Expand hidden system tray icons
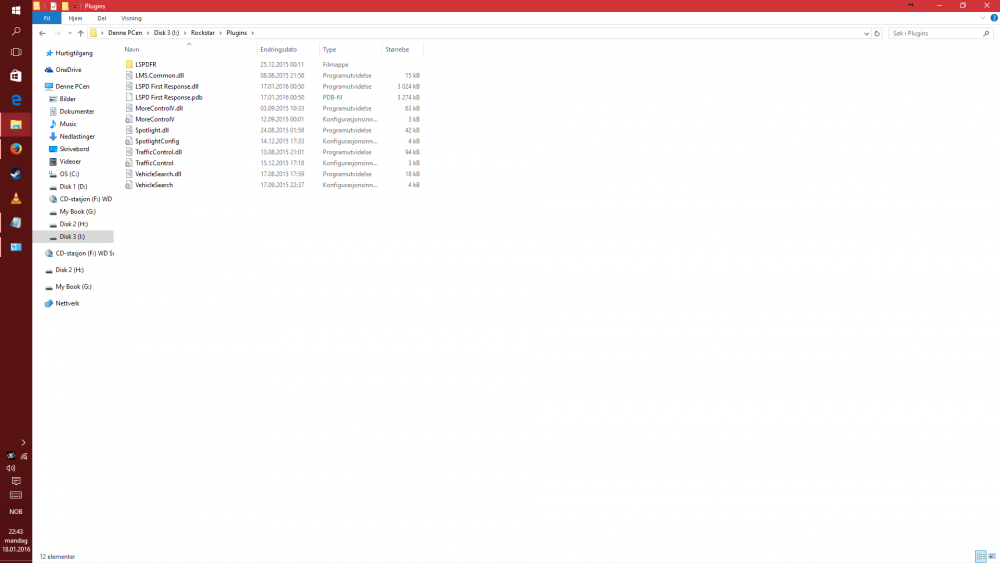Image resolution: width=1000 pixels, height=563 pixels. click(23, 442)
